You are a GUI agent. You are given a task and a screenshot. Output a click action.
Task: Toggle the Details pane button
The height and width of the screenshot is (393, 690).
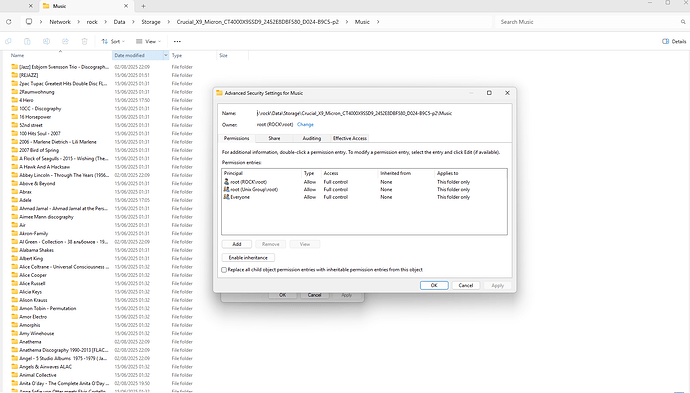674,41
